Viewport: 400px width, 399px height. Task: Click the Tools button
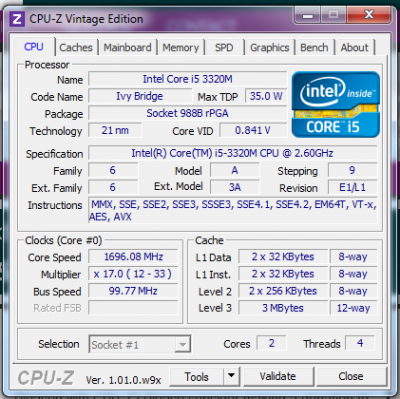(197, 377)
